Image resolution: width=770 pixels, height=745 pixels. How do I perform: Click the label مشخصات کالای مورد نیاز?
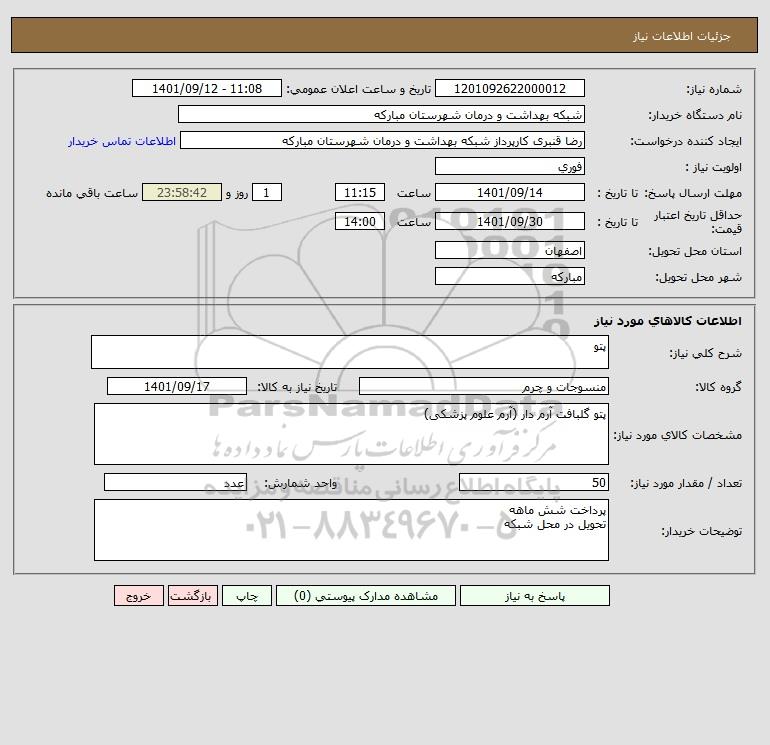678,435
